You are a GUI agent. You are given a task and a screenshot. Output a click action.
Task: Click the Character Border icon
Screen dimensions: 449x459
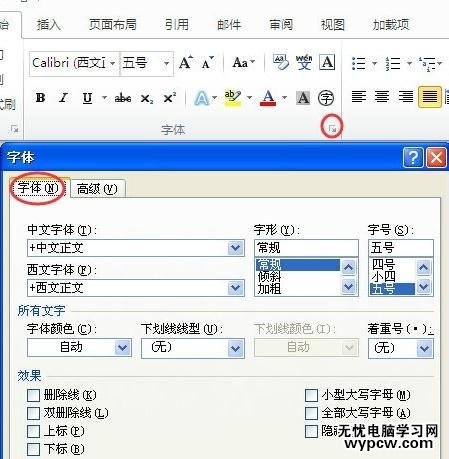pos(327,62)
